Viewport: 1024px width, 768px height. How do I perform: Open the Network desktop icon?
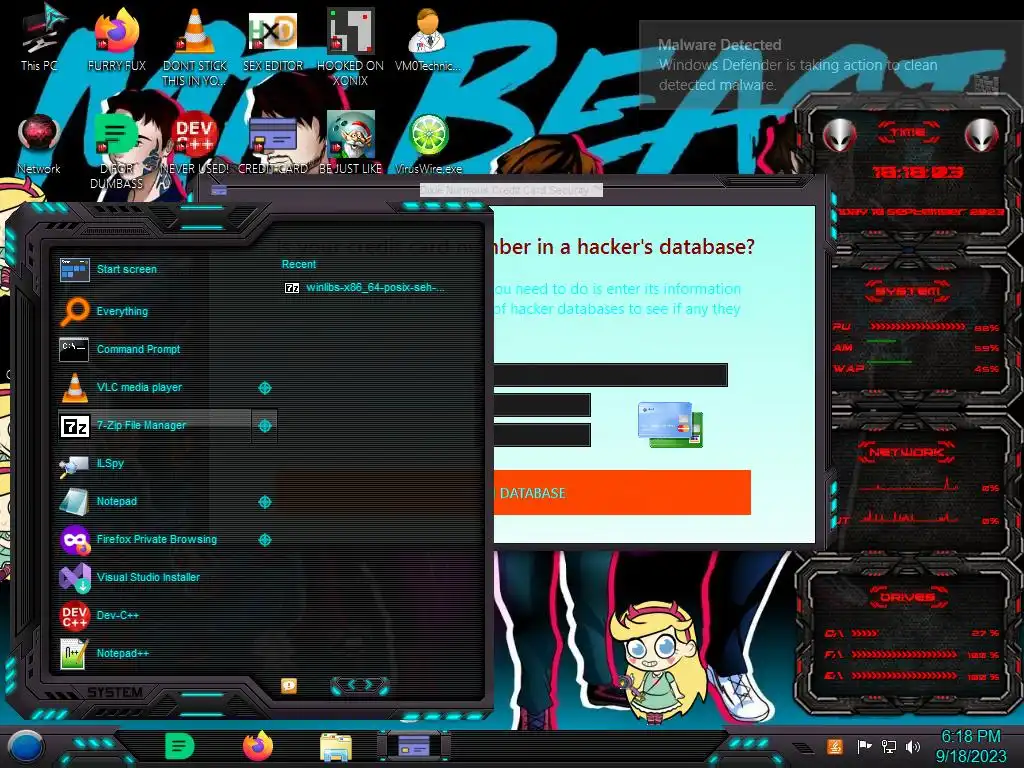coord(39,144)
